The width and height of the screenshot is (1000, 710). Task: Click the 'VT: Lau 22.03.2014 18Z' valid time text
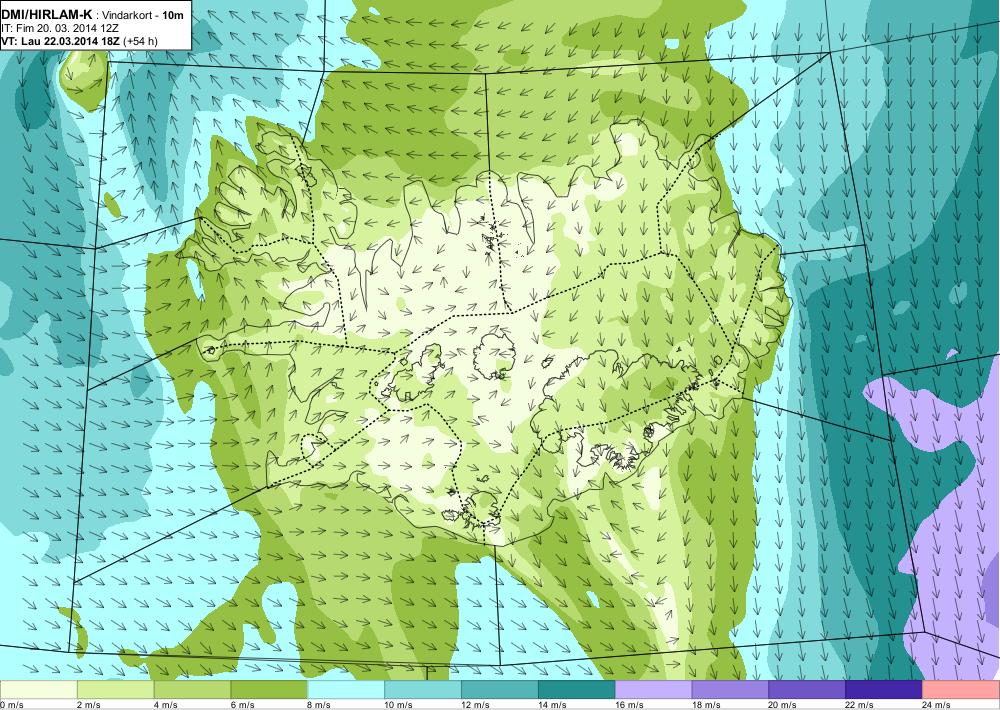pos(61,41)
